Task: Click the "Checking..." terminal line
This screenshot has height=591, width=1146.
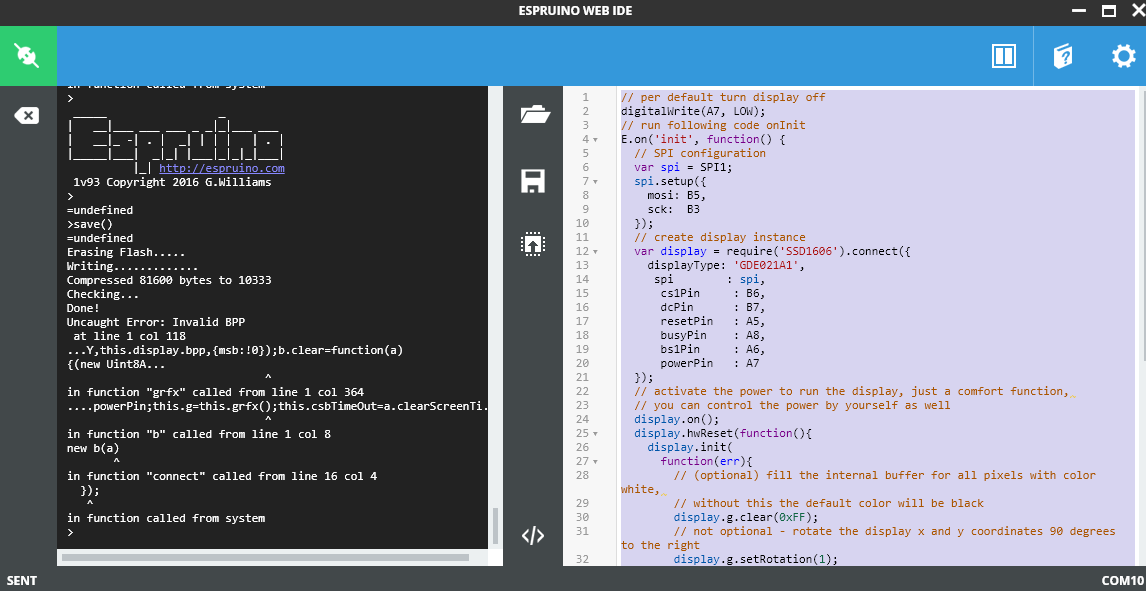Action: 102,294
